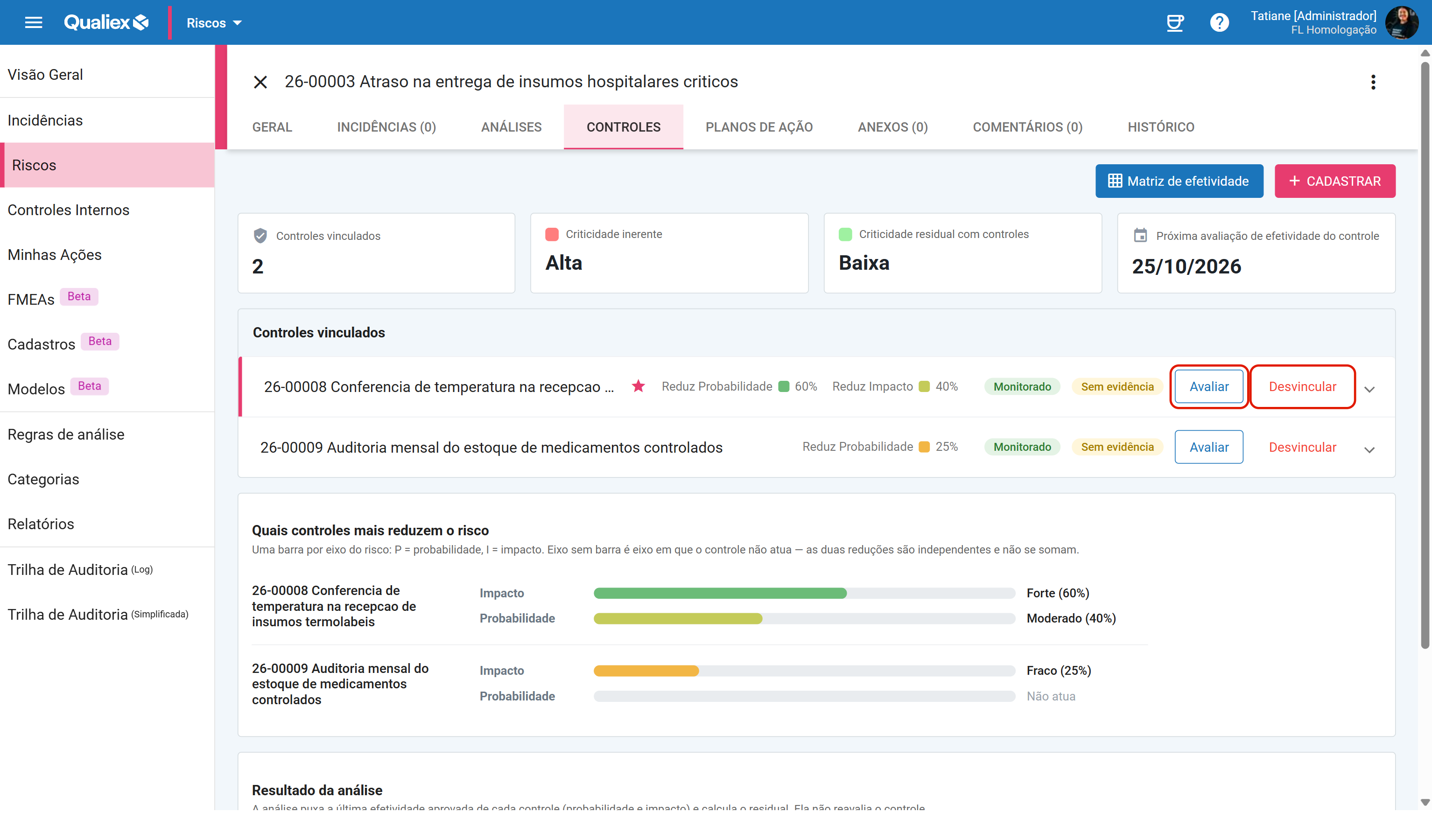Open FMEAs Beta in sidebar
Image resolution: width=1432 pixels, height=840 pixels.
coord(107,299)
